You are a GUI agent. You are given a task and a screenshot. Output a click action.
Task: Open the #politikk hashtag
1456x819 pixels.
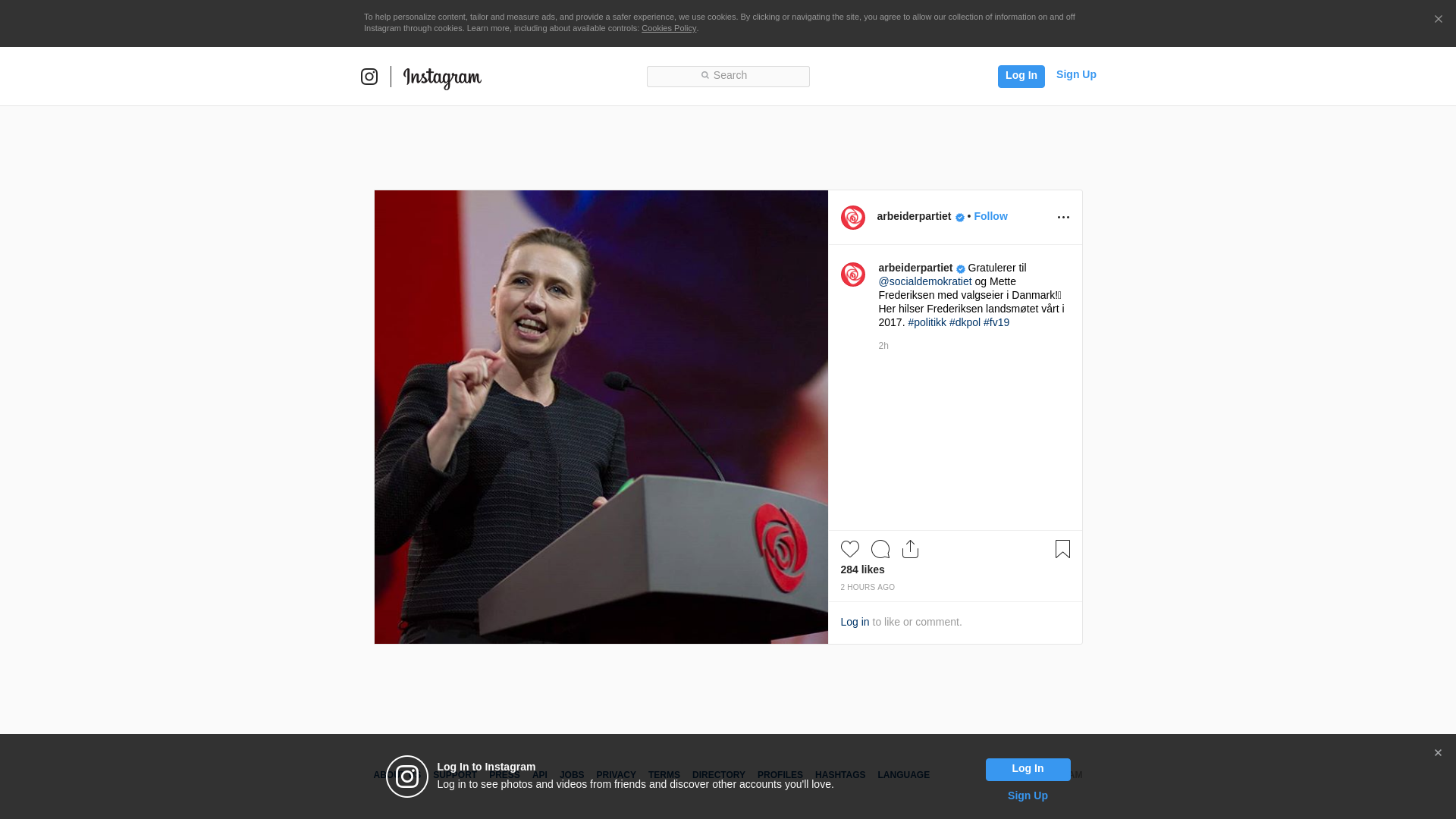(x=927, y=322)
